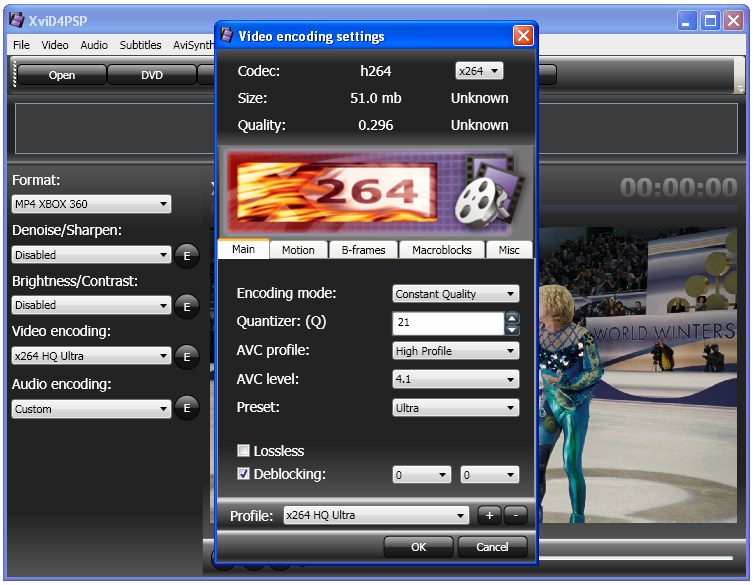Click Video encoding settings dialog title icon
This screenshot has height=585, width=754.
click(226, 35)
